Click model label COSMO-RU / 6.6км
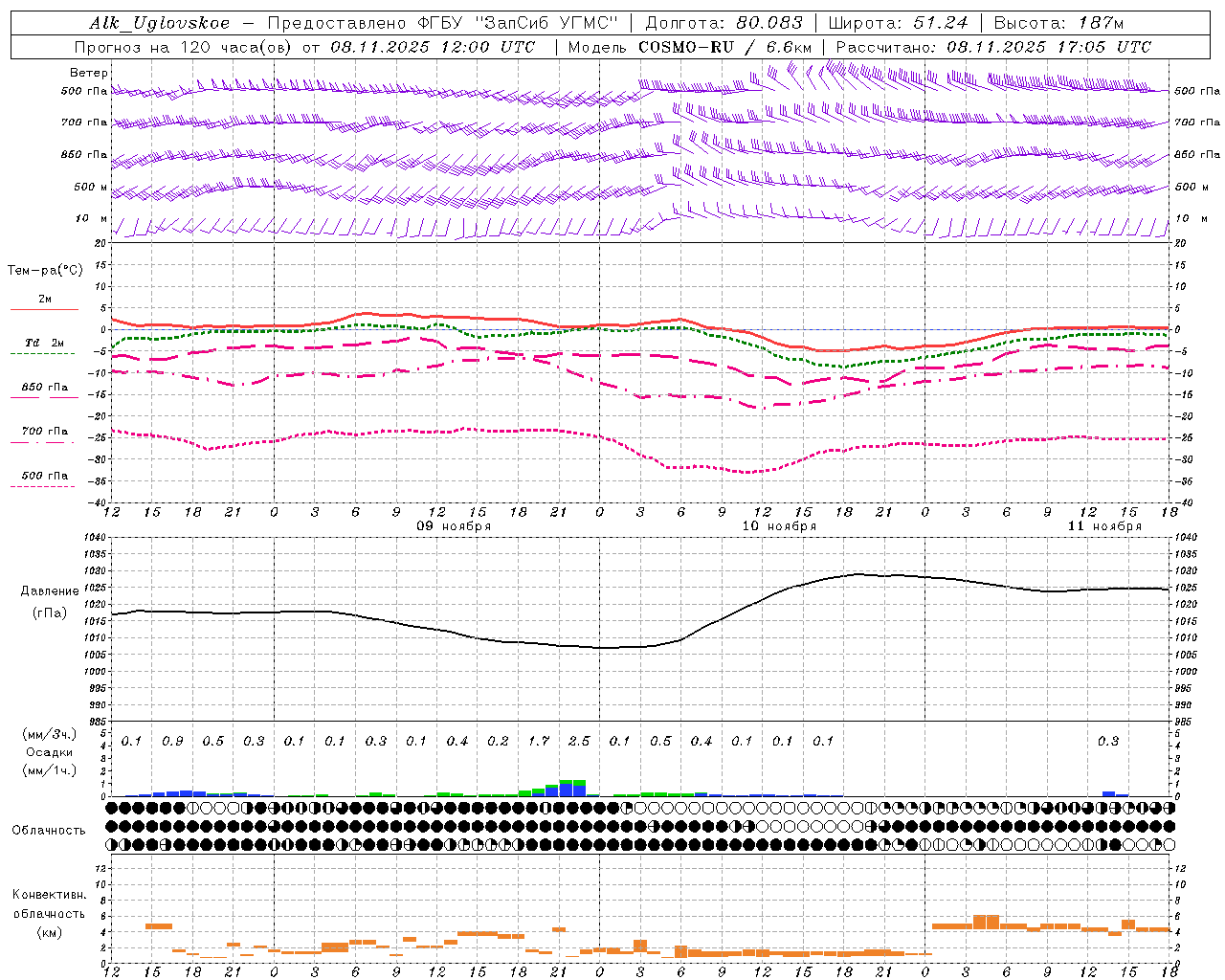This screenshot has width=1225, height=980. pyautogui.click(x=725, y=47)
